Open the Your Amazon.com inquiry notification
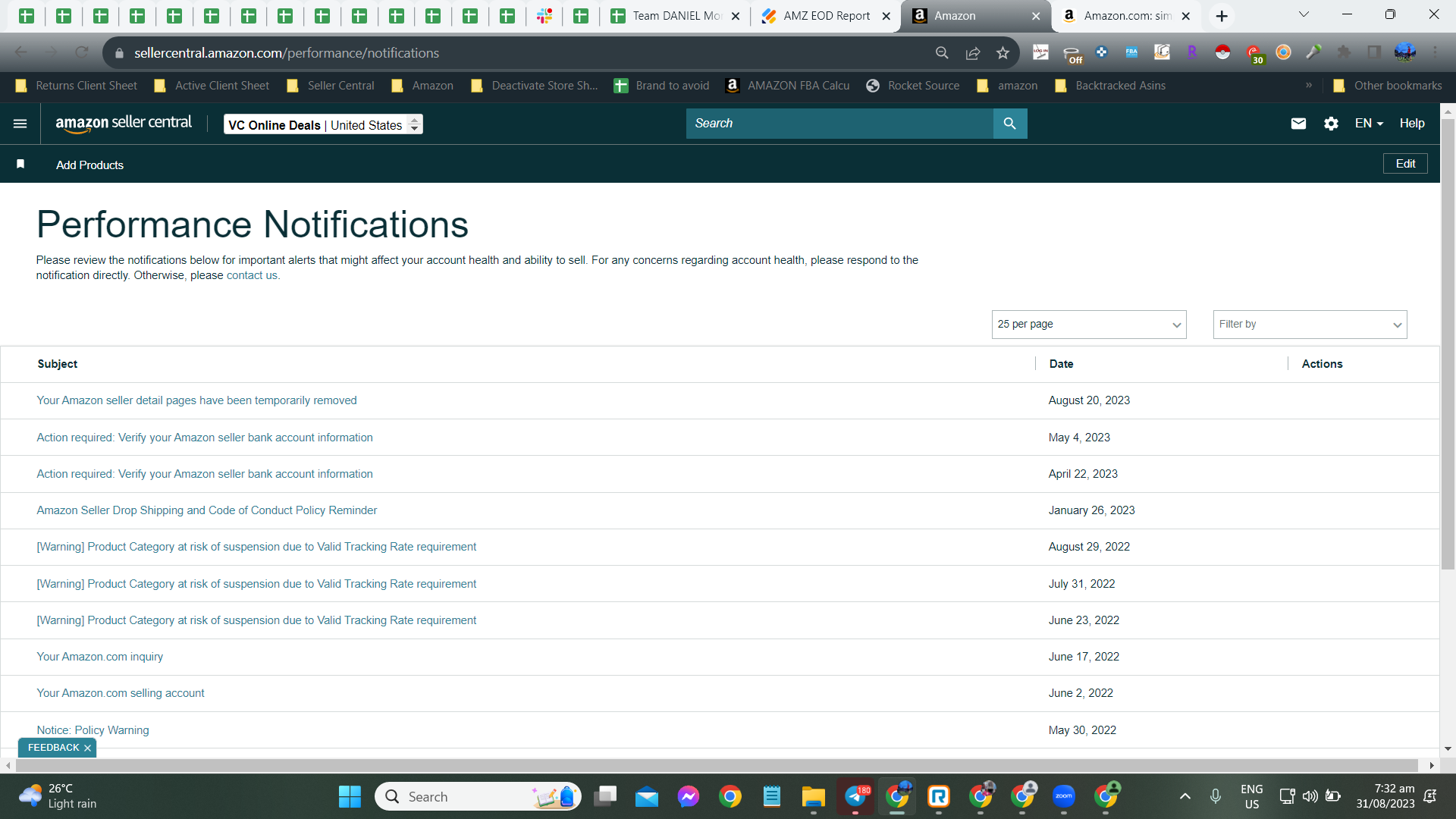 click(x=100, y=657)
